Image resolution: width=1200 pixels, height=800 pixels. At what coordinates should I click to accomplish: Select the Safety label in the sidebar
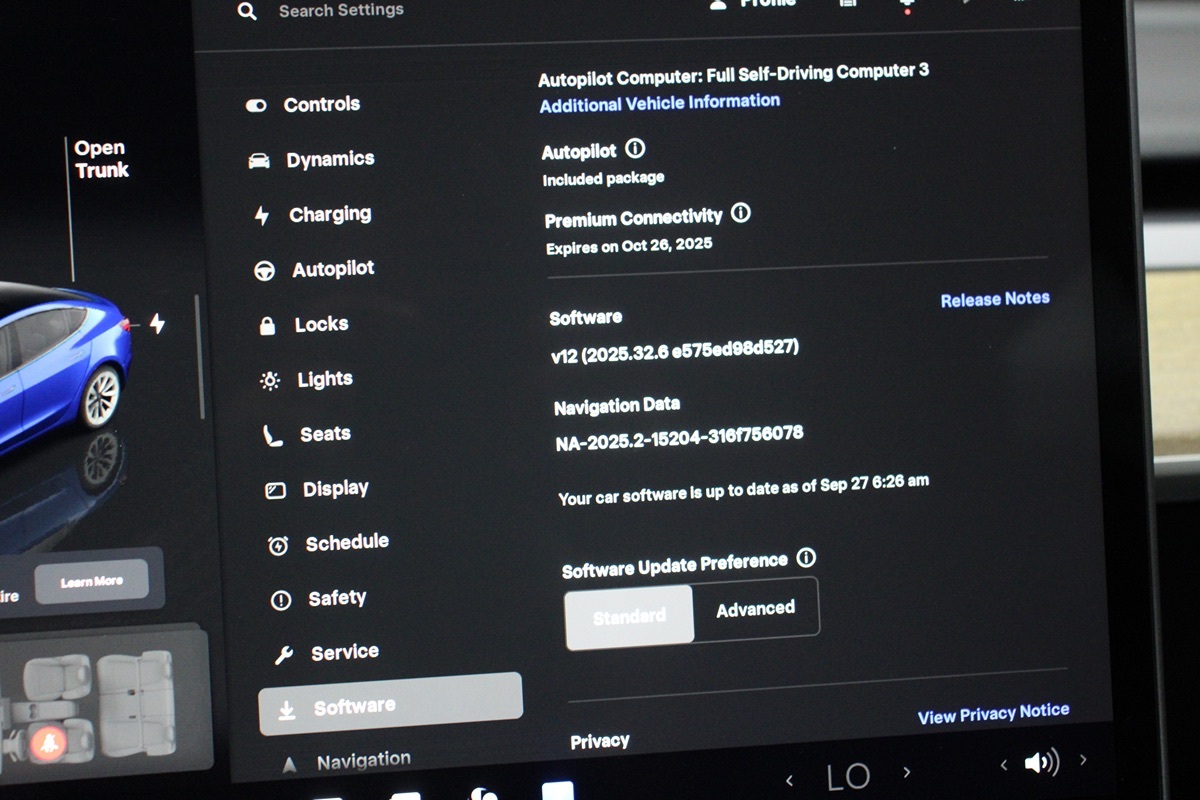(x=337, y=598)
